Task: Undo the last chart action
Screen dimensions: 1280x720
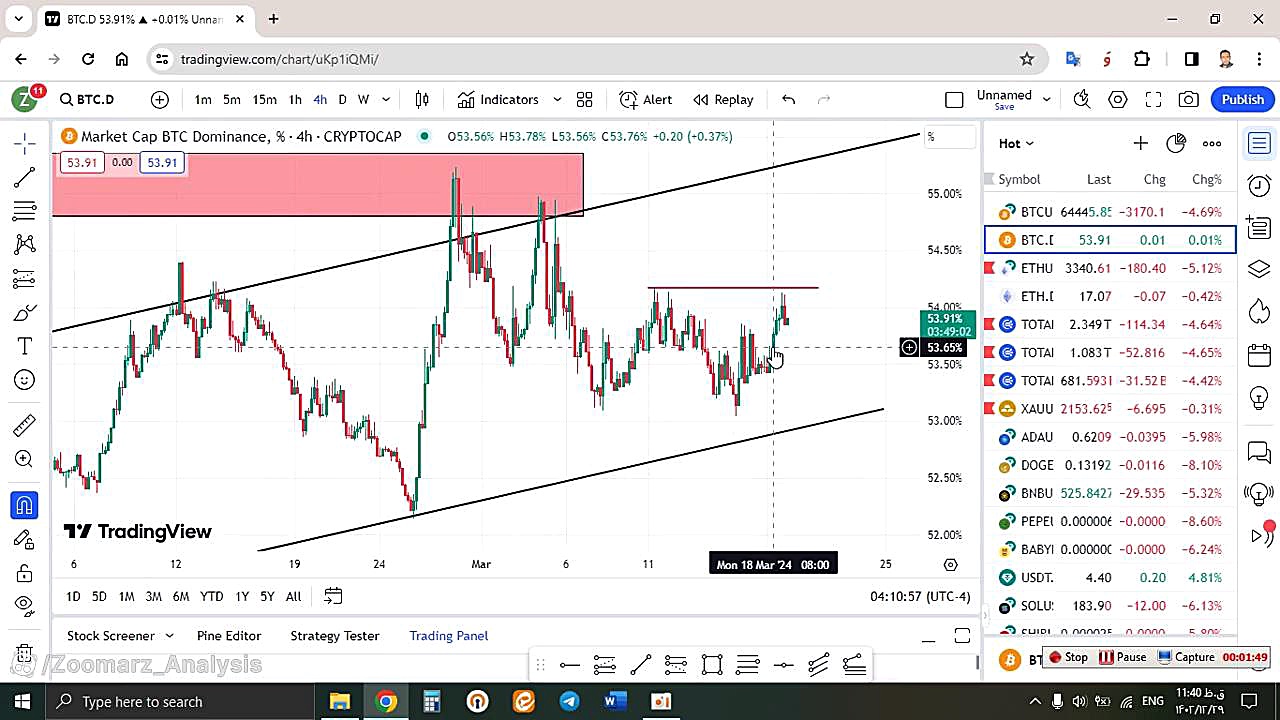Action: tap(788, 99)
